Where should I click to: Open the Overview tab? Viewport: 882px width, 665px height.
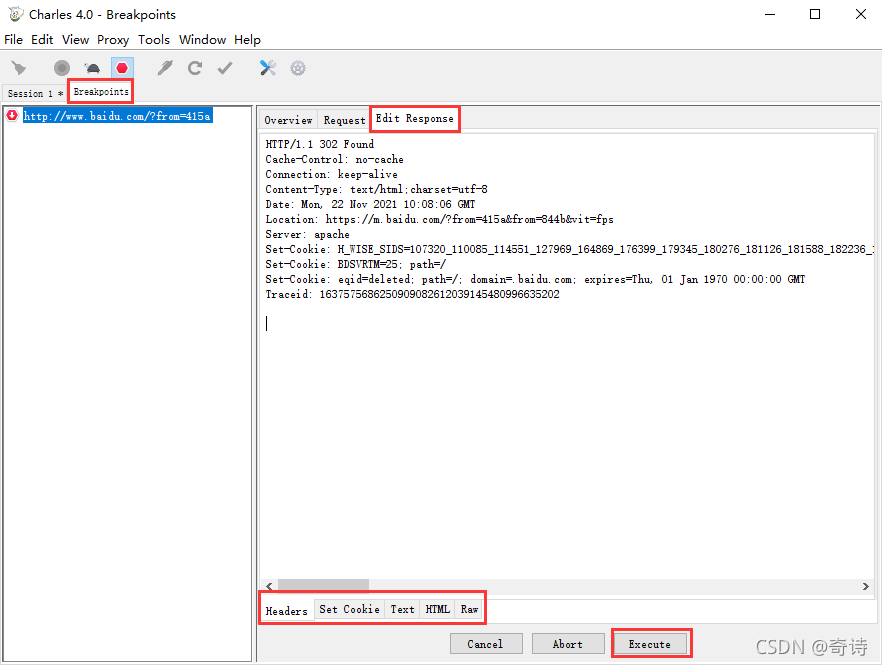coord(288,120)
